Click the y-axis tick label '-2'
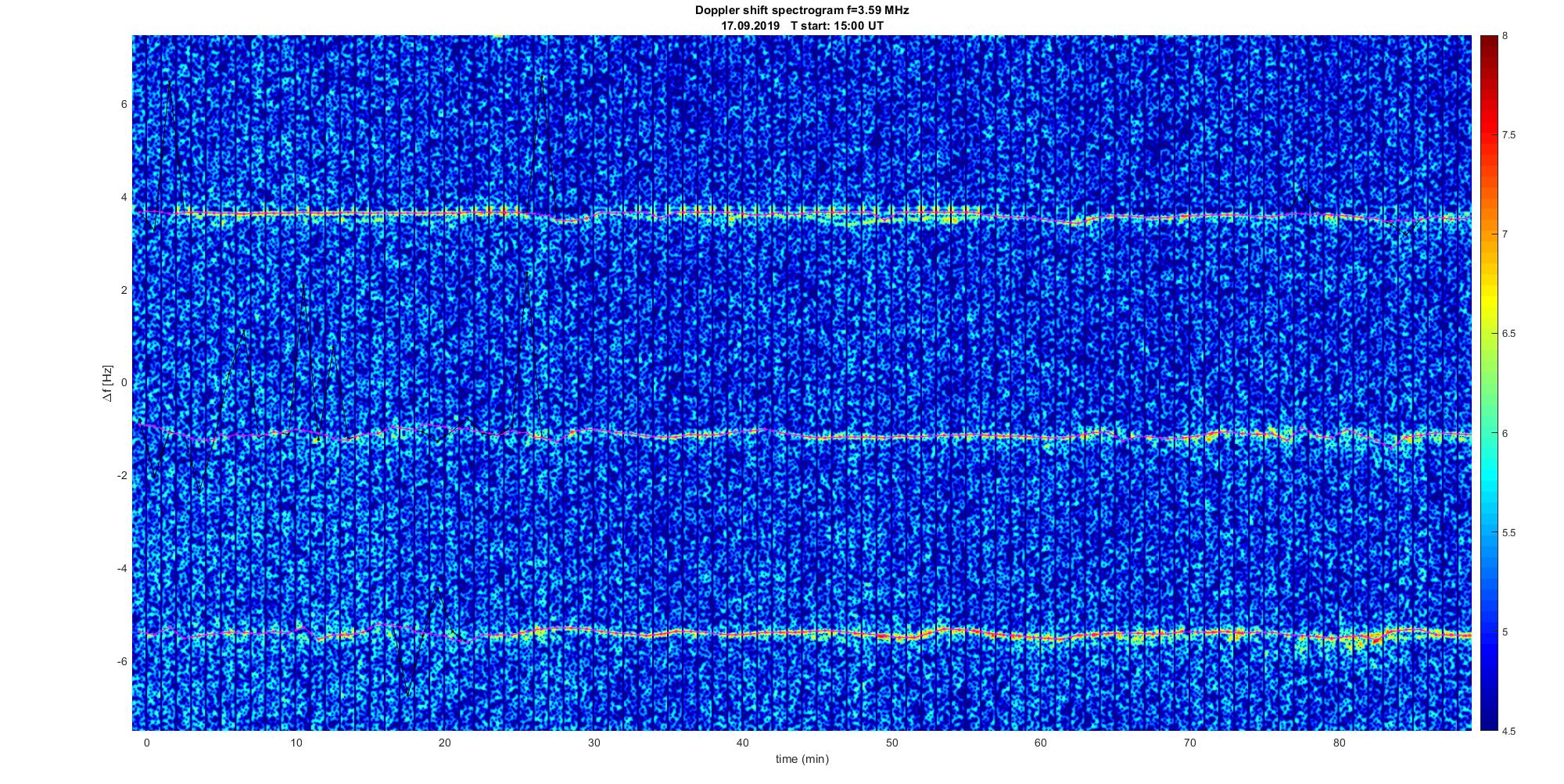The width and height of the screenshot is (1564, 784). [x=123, y=476]
